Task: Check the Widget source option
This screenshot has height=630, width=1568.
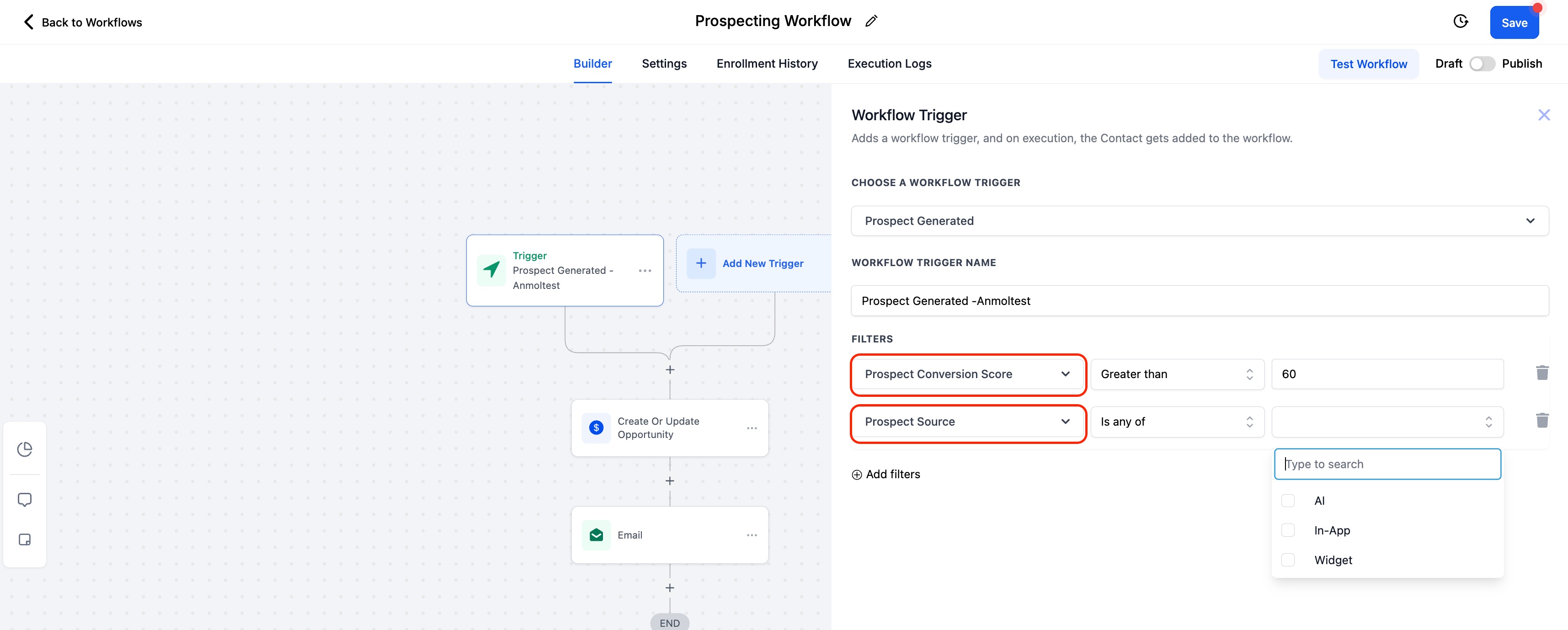Action: (1288, 560)
